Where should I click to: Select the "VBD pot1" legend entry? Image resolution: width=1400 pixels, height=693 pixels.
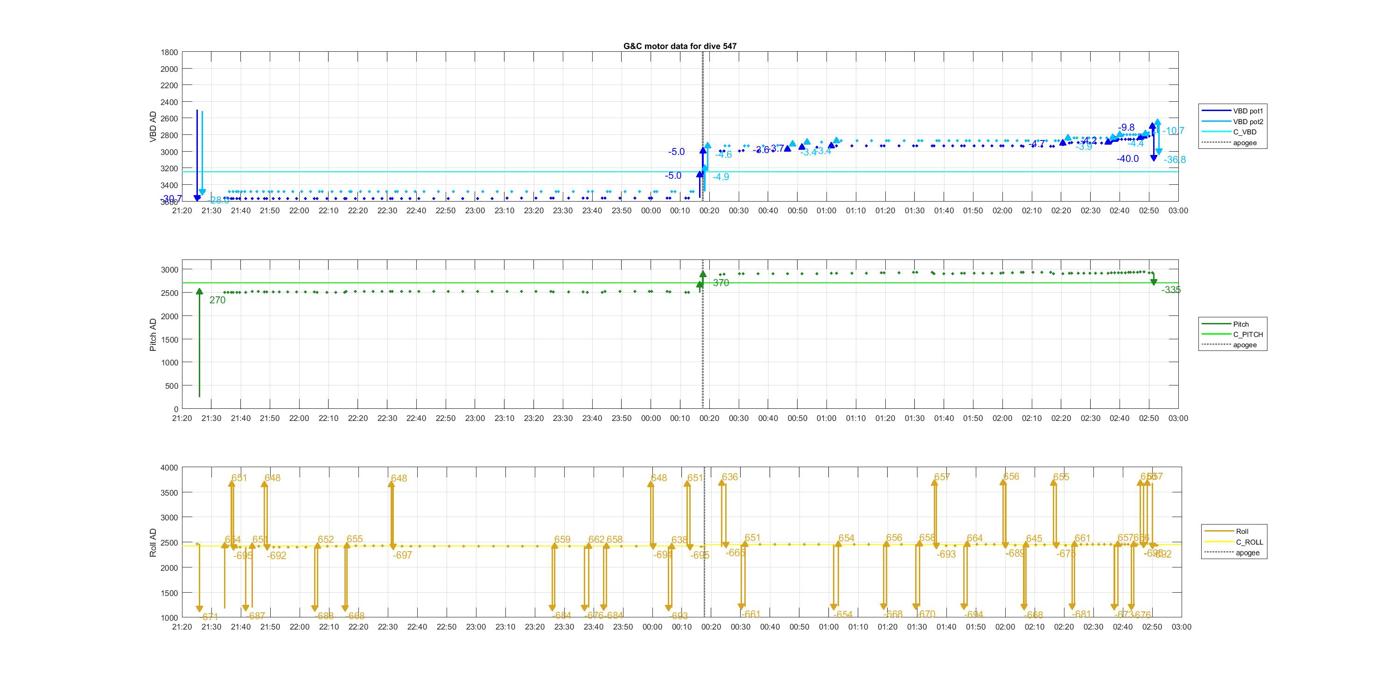1248,110
